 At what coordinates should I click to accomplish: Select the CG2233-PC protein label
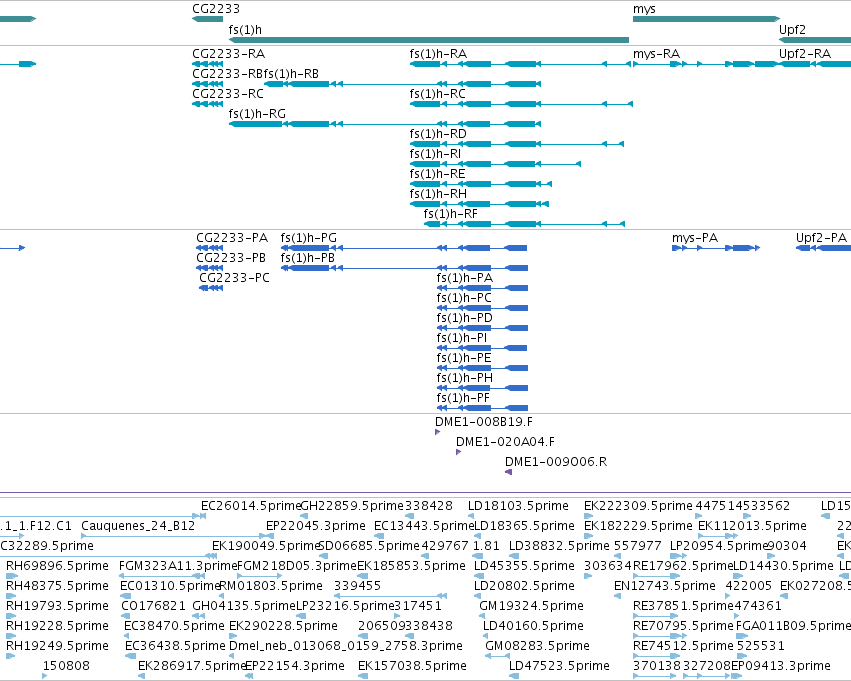(x=234, y=278)
